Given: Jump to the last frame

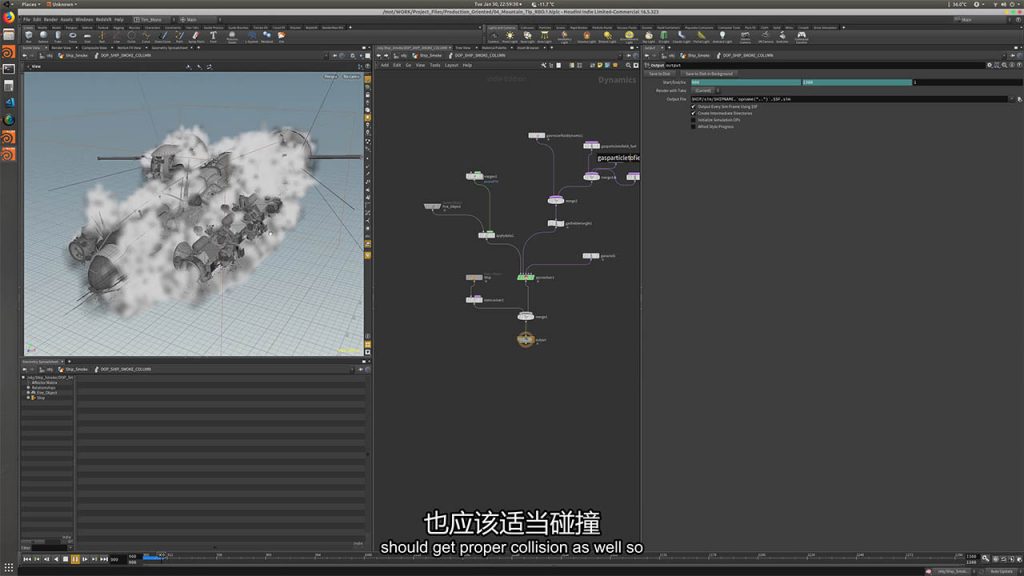Looking at the screenshot, I should click(104, 559).
